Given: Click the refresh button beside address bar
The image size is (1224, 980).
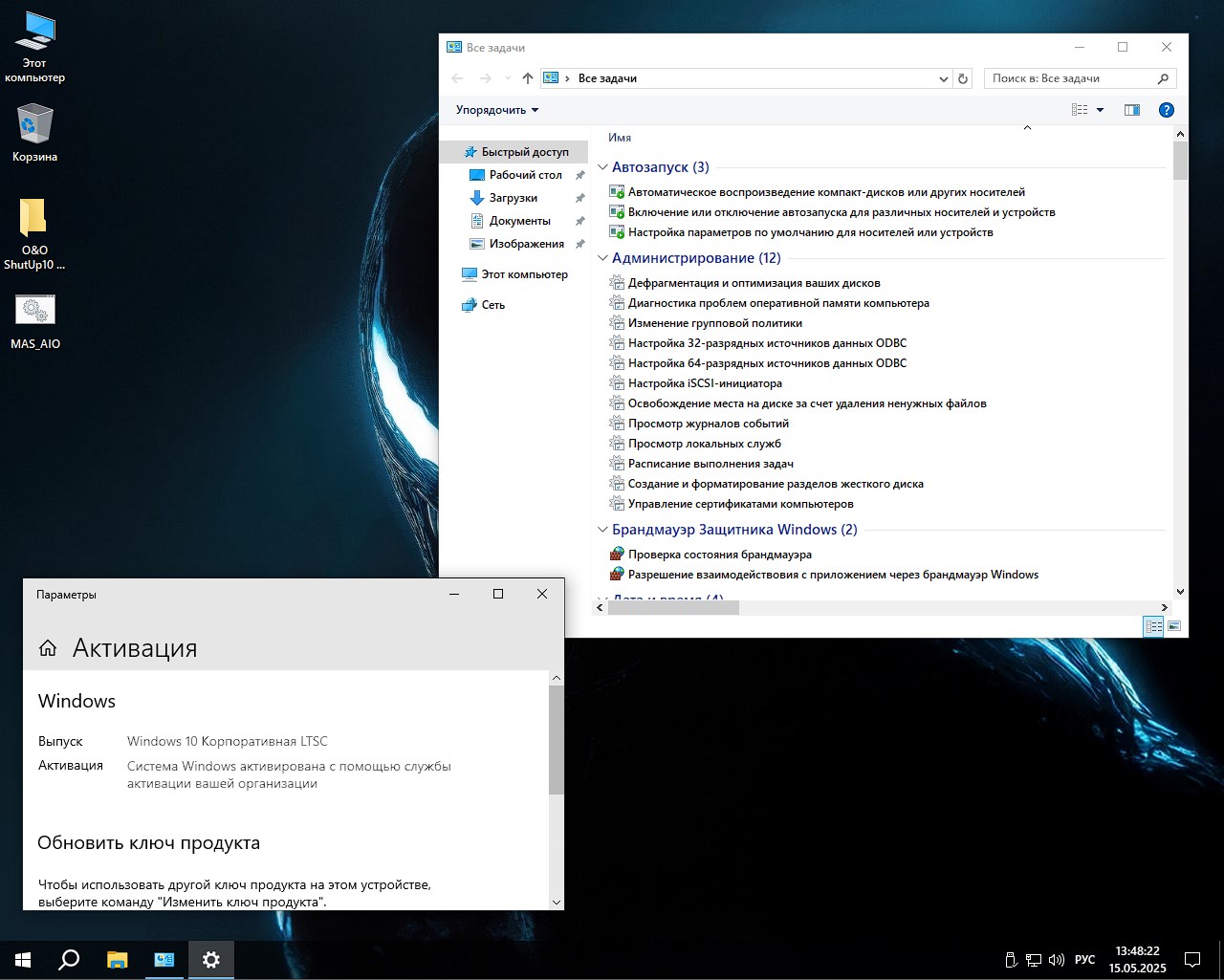Looking at the screenshot, I should pos(963,78).
